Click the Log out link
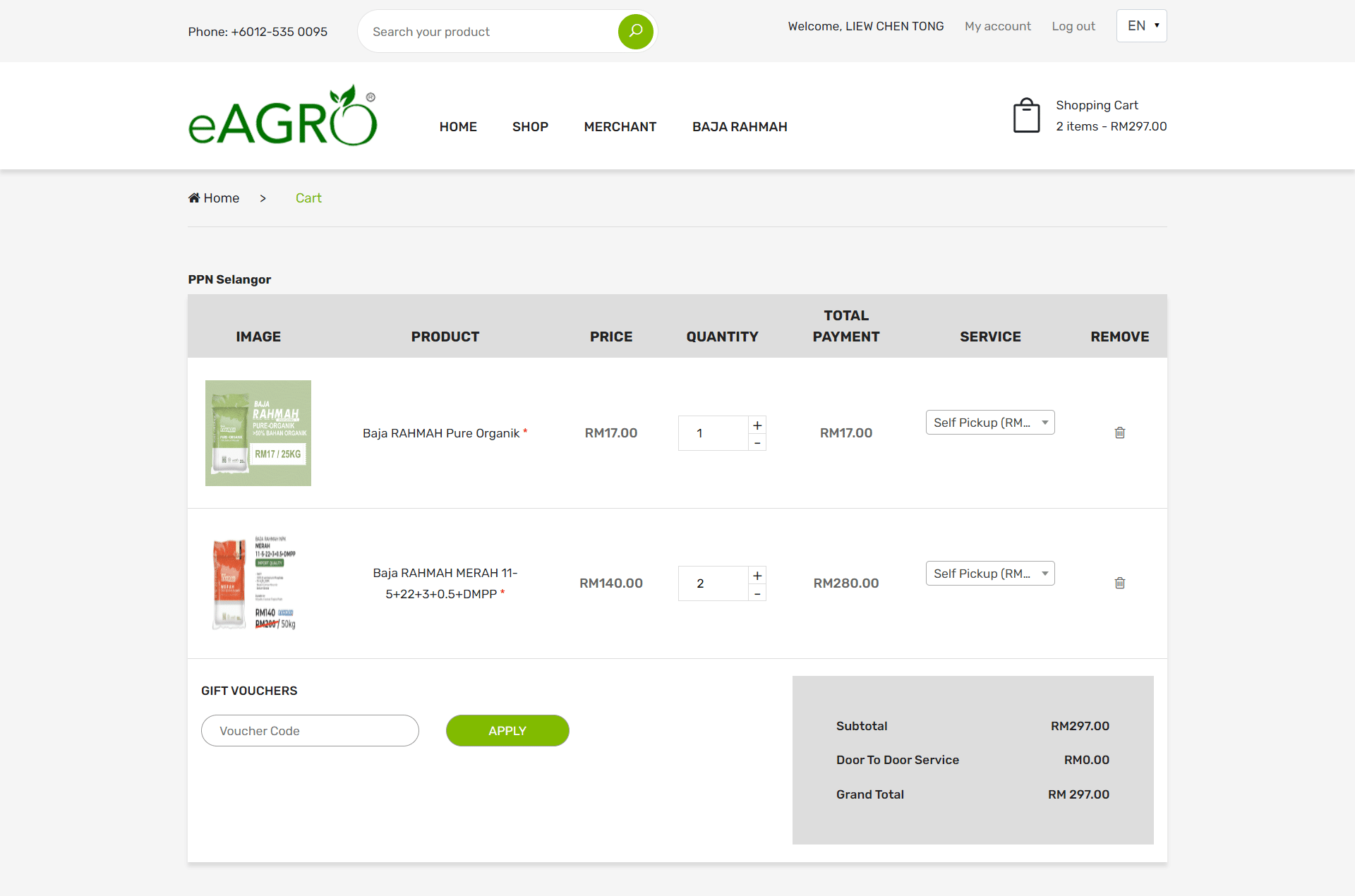This screenshot has height=896, width=1355. pyautogui.click(x=1073, y=26)
